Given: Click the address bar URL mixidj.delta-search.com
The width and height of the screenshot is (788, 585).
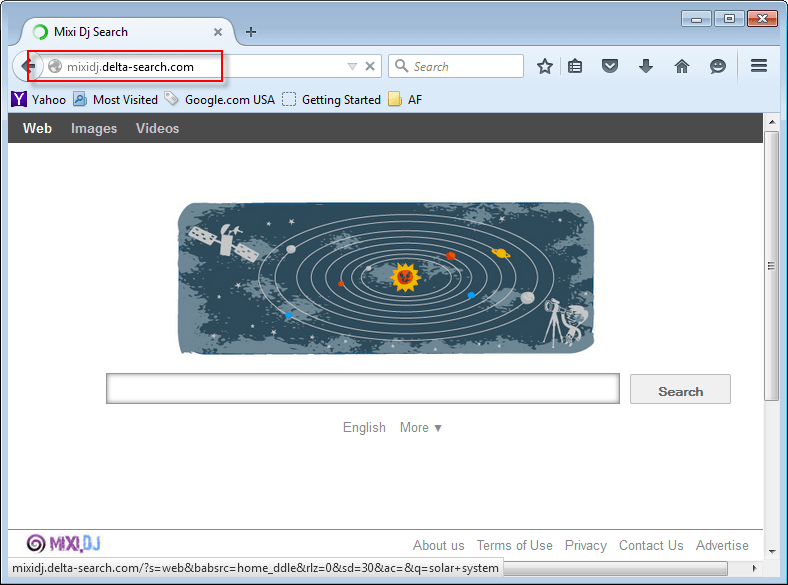Looking at the screenshot, I should (x=130, y=67).
